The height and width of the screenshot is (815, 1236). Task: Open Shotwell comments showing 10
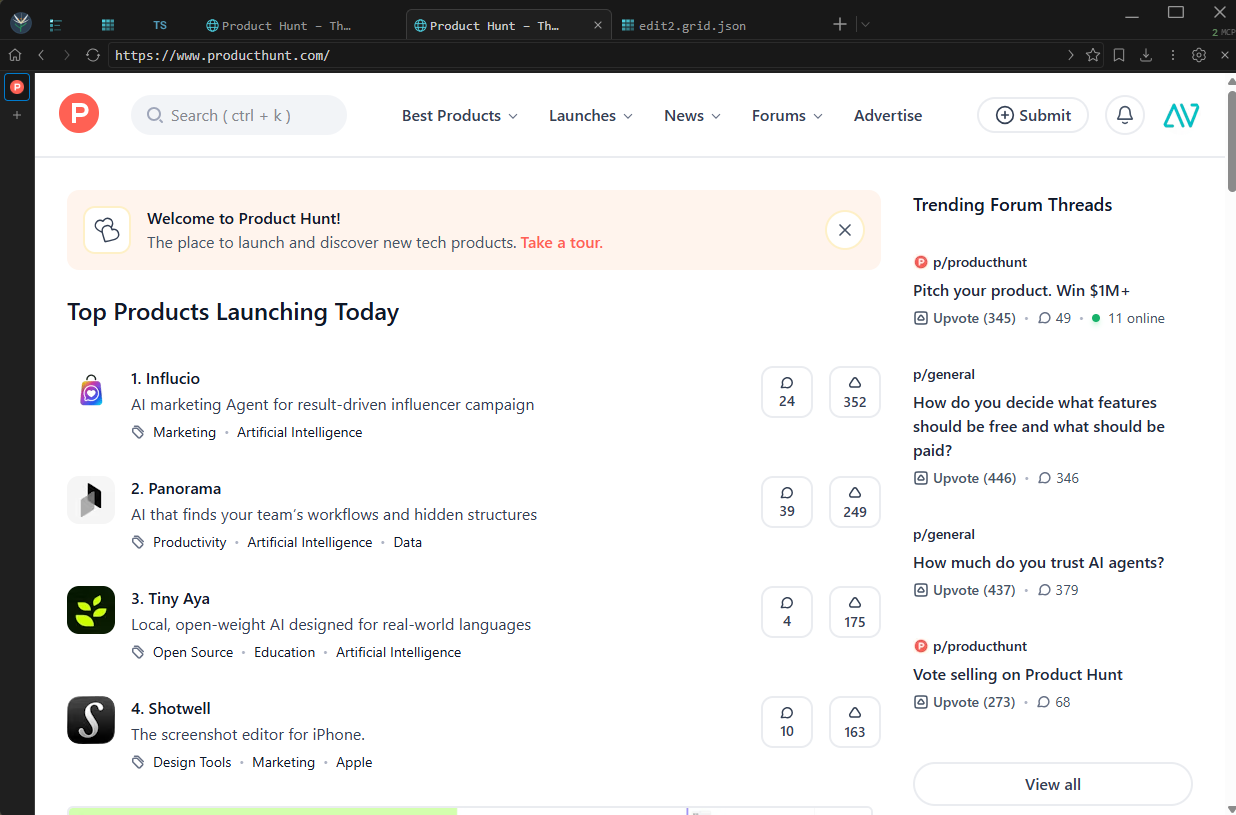tap(787, 722)
